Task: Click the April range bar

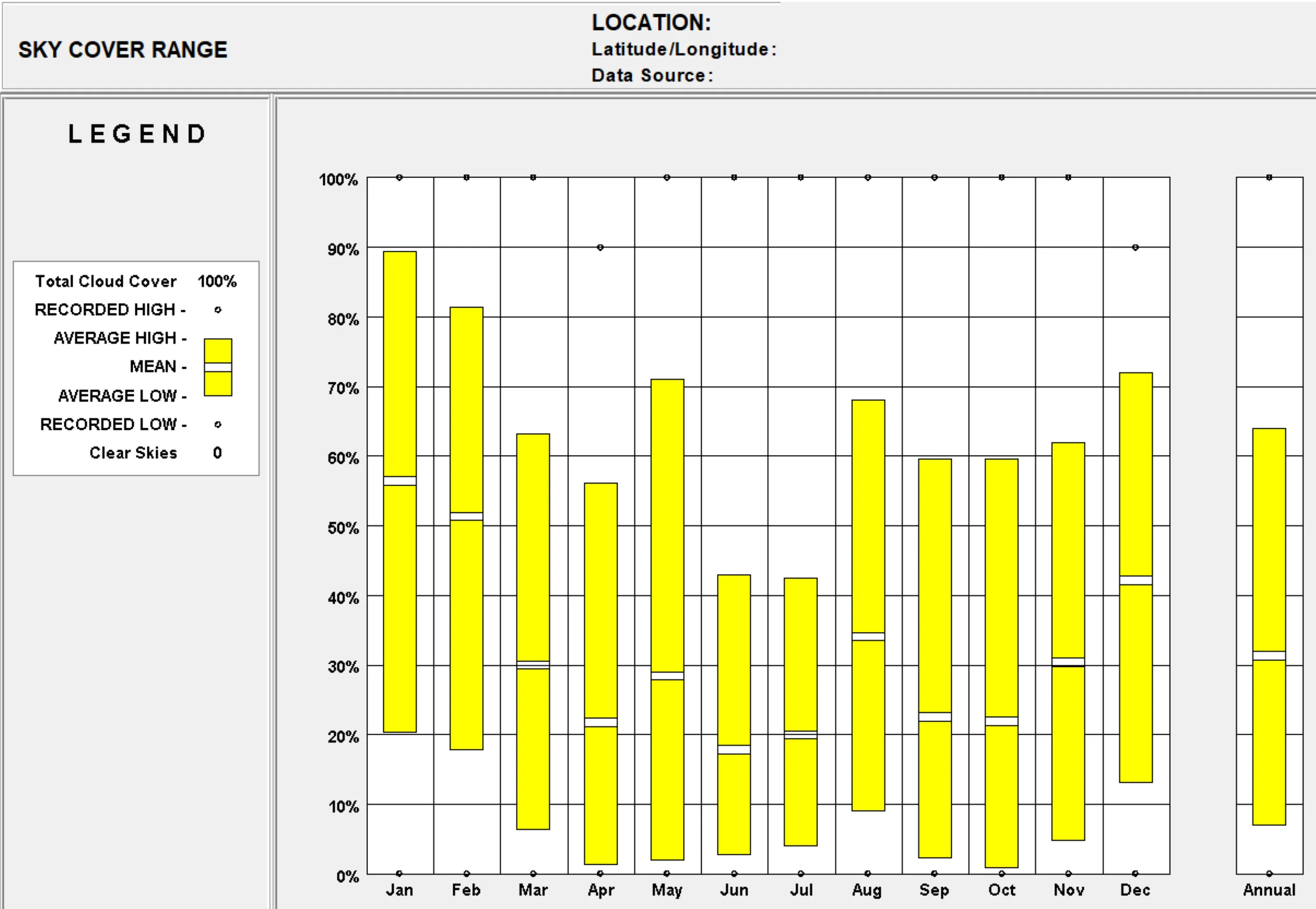Action: [x=601, y=673]
